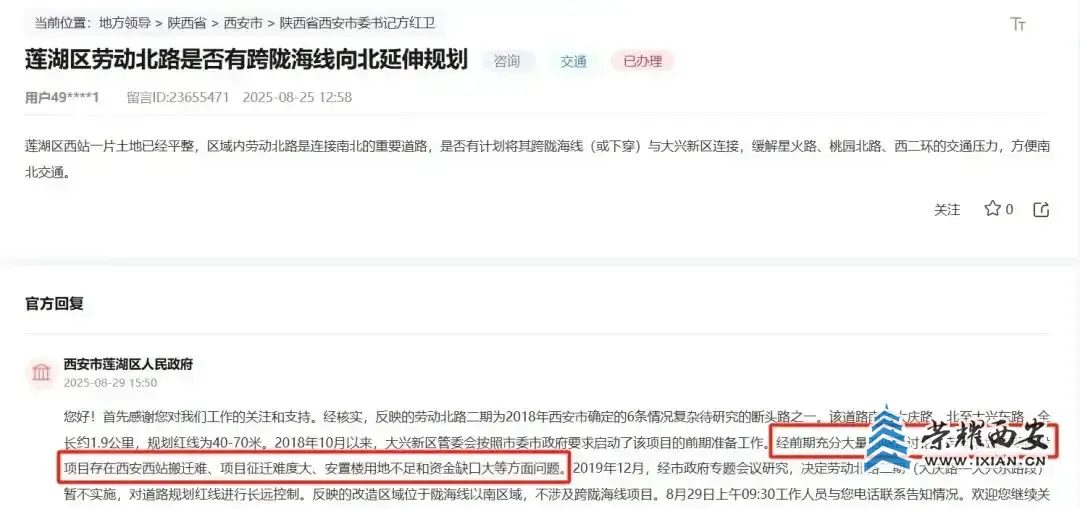The image size is (1080, 509).
Task: Click the 已办理 status tag
Action: pyautogui.click(x=643, y=61)
